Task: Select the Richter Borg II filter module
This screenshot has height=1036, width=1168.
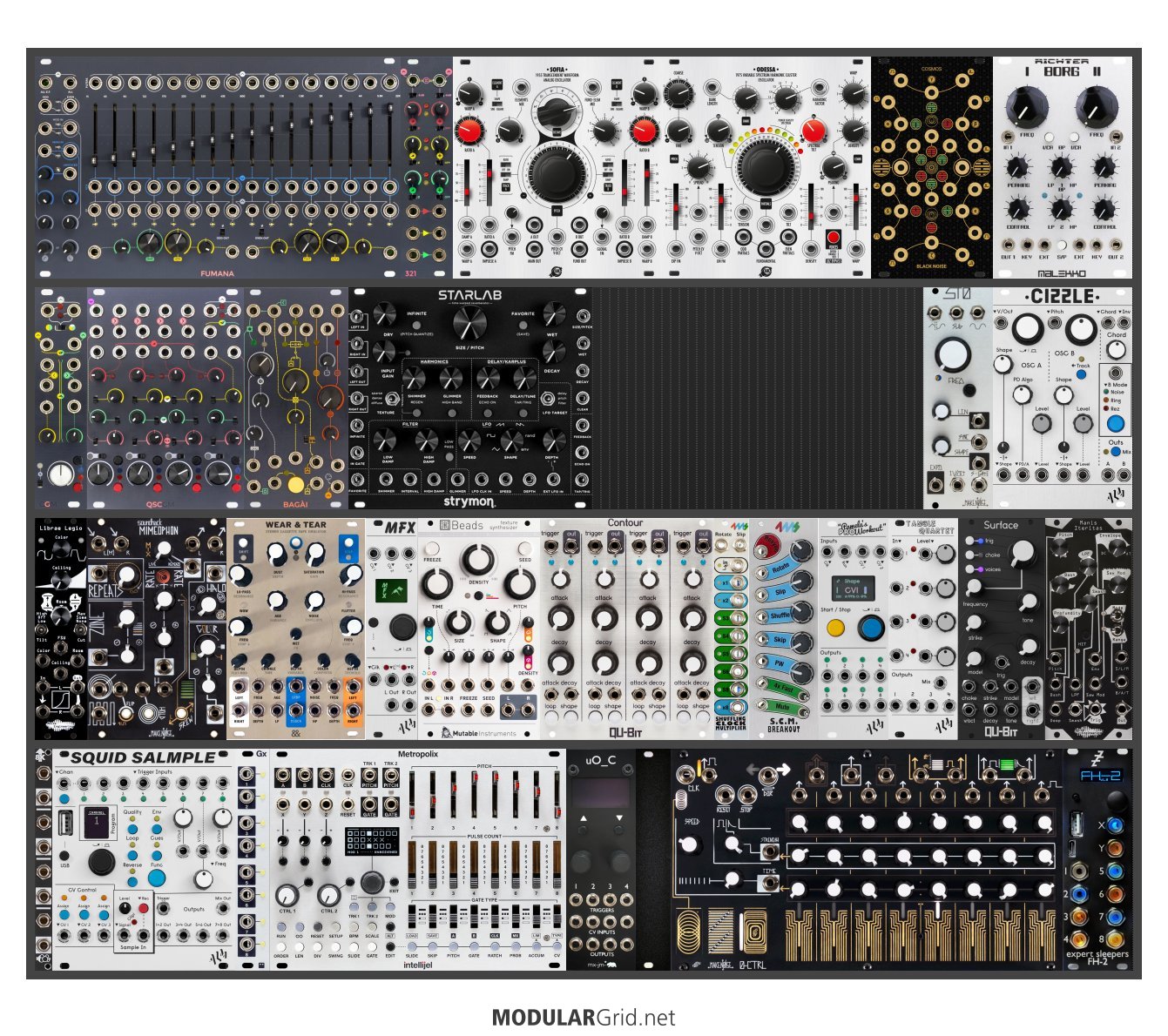Action: pos(1062,168)
